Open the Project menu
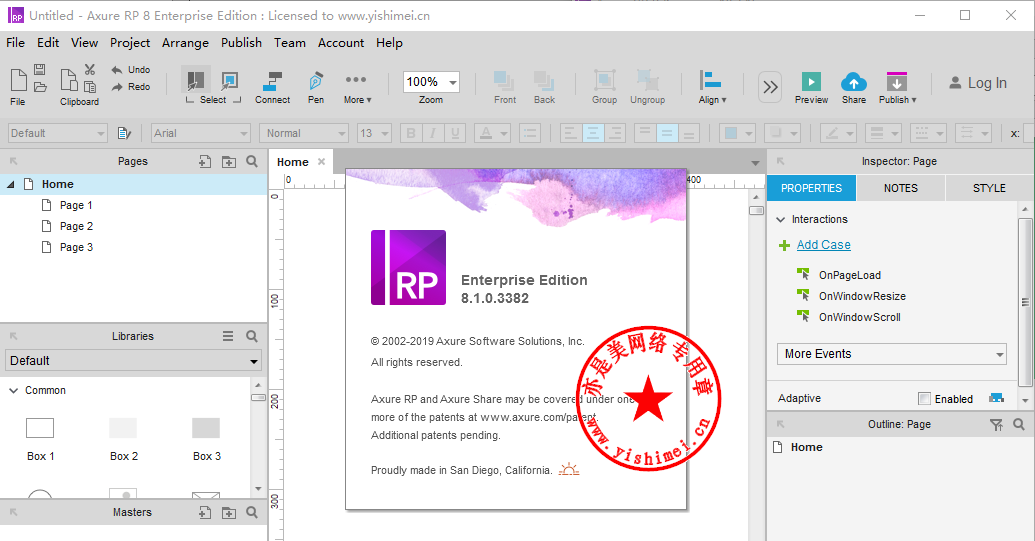This screenshot has width=1035, height=541. pos(130,43)
